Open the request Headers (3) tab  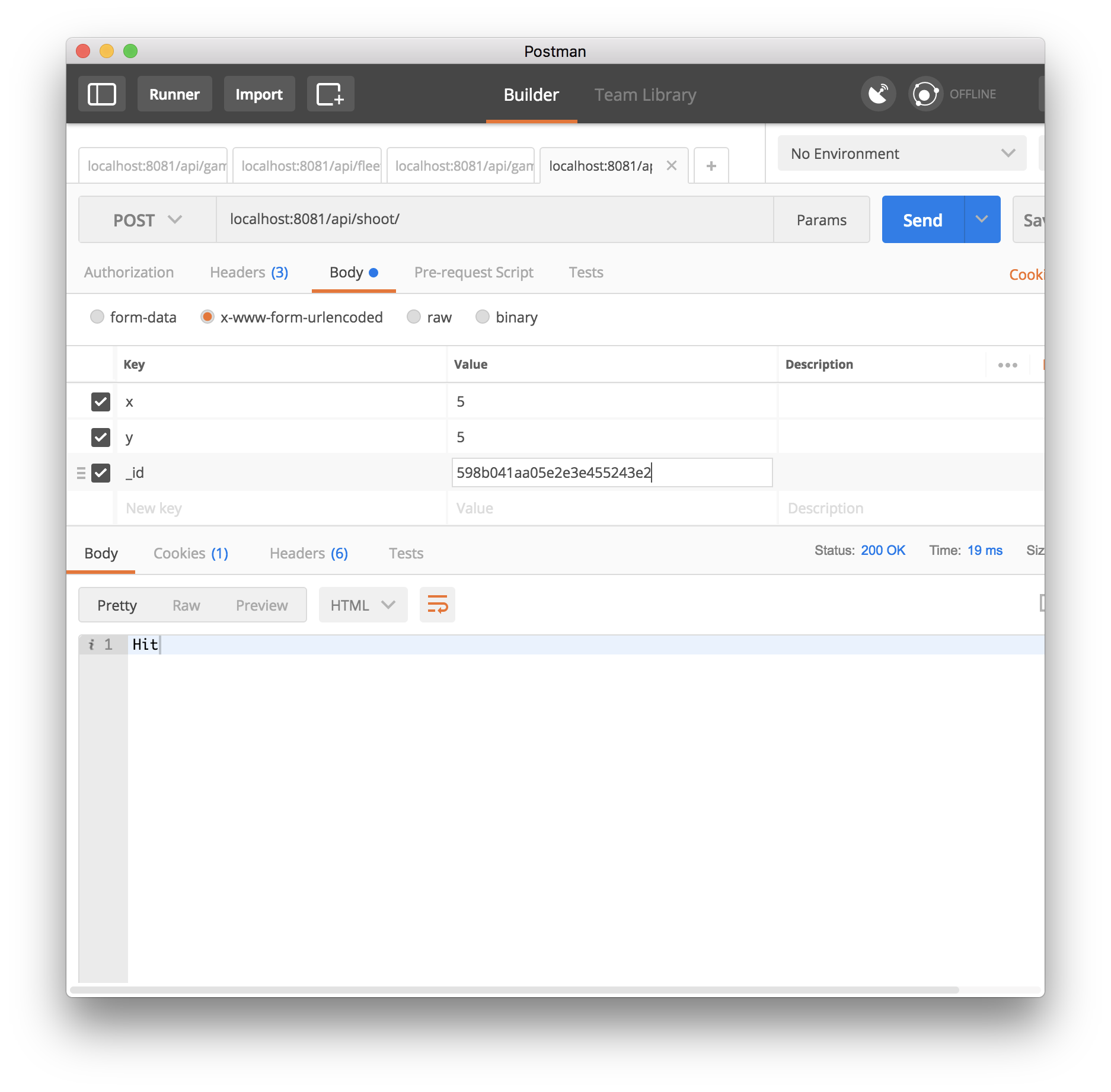(x=249, y=272)
